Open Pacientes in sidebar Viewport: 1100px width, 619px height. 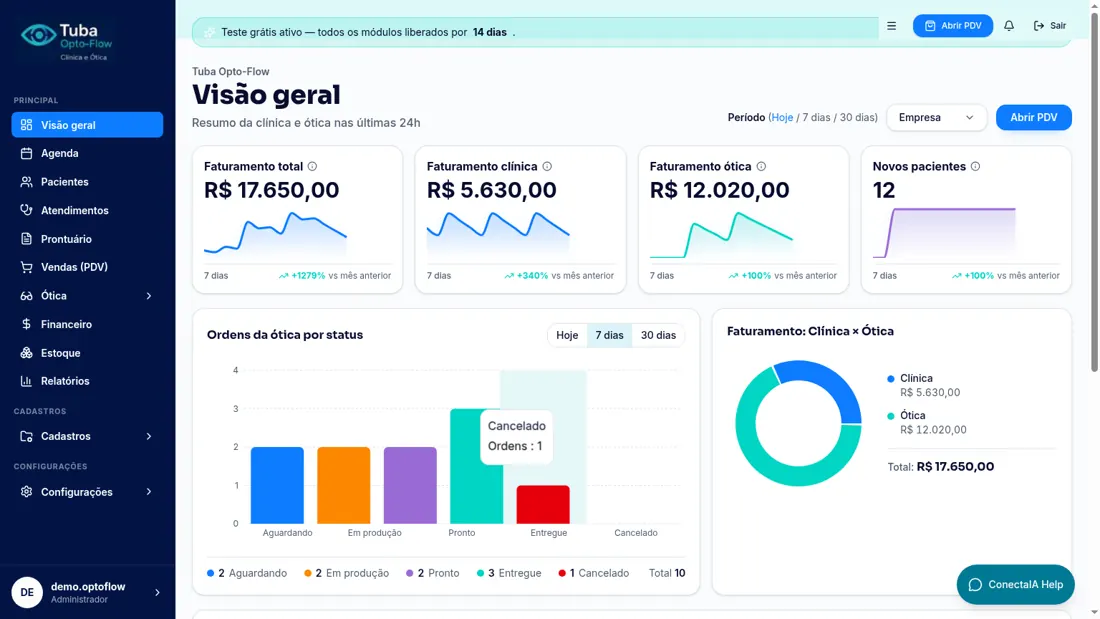coord(87,182)
